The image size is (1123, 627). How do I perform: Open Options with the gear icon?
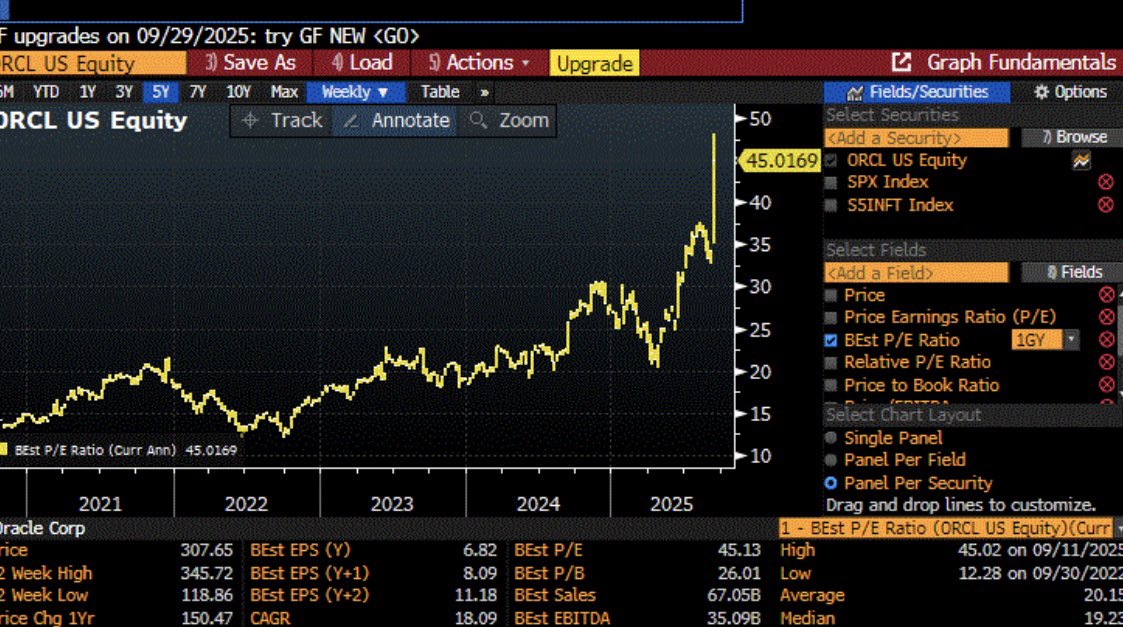tap(1041, 92)
